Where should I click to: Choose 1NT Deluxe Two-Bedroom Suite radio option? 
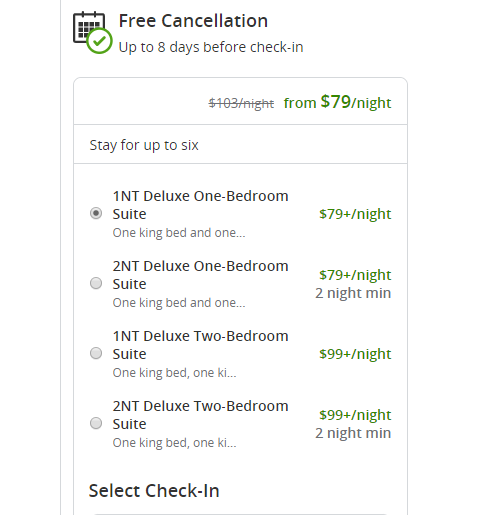click(96, 353)
